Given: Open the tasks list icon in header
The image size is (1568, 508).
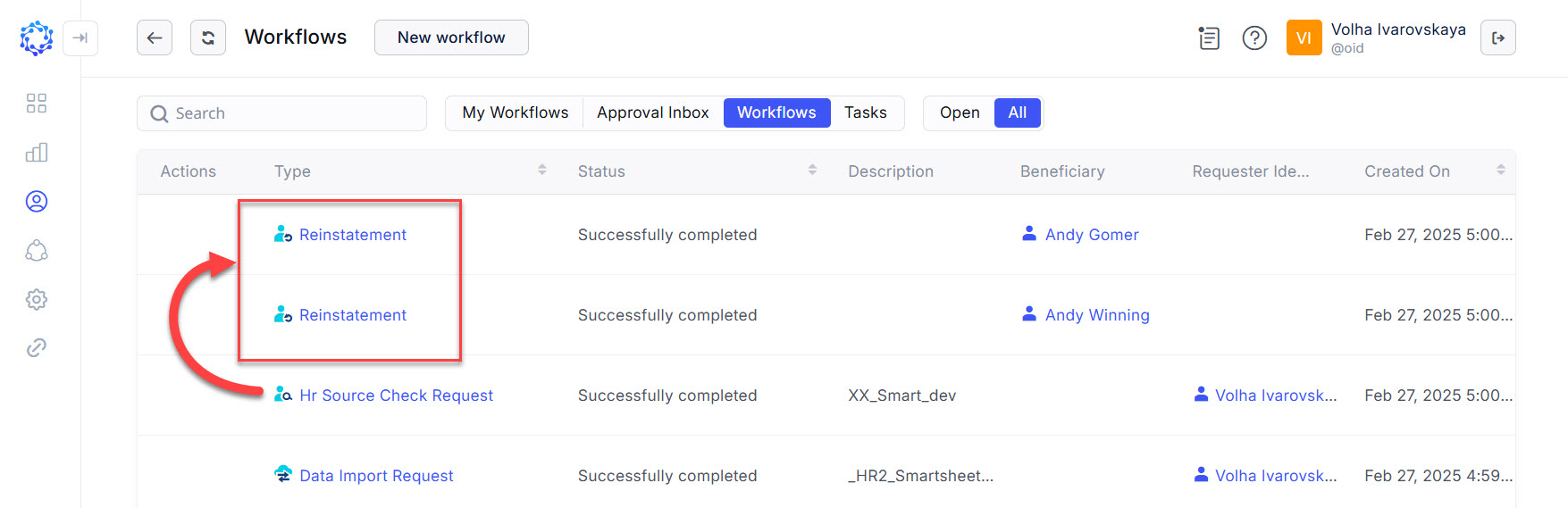Looking at the screenshot, I should pyautogui.click(x=1209, y=37).
